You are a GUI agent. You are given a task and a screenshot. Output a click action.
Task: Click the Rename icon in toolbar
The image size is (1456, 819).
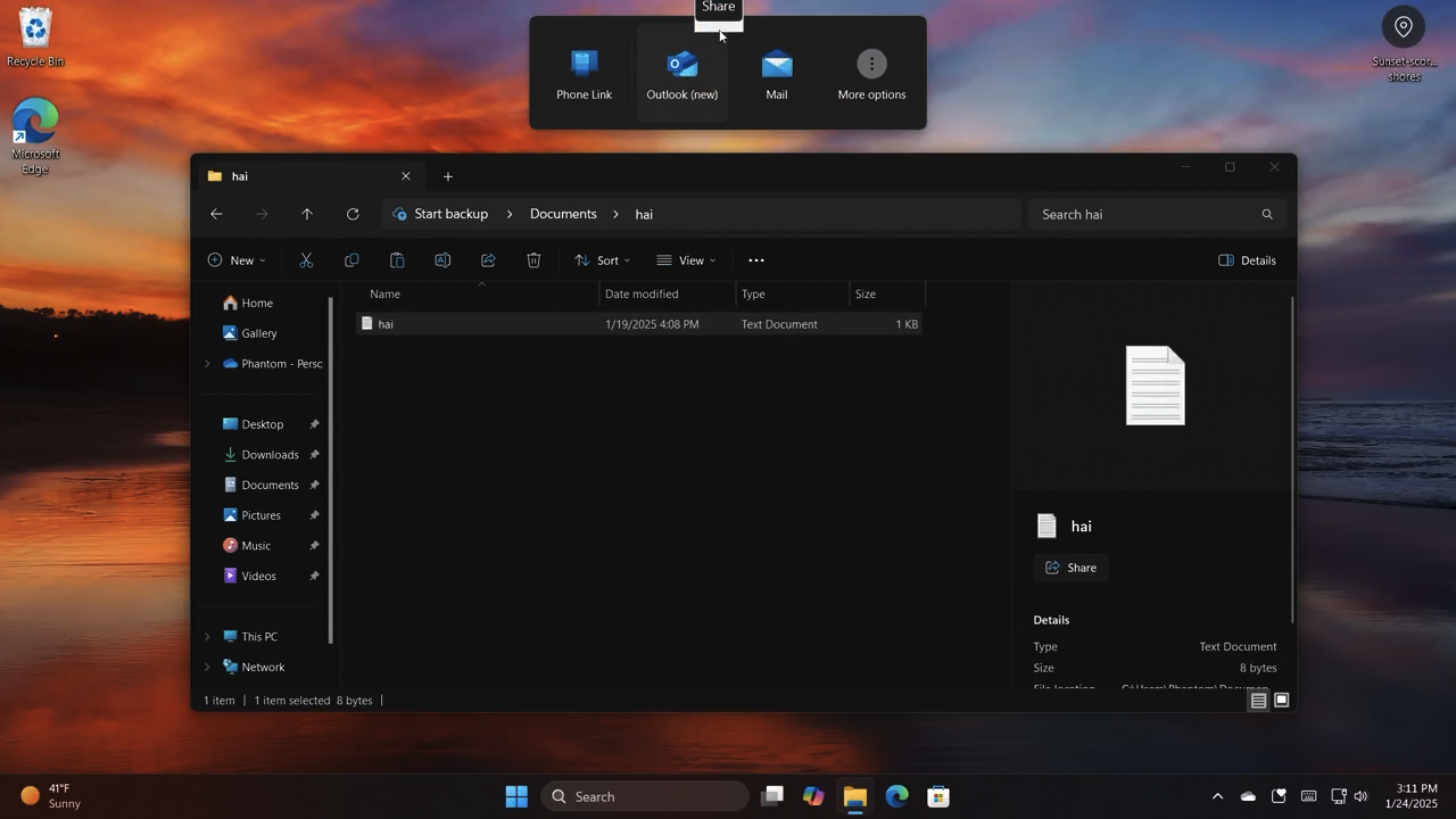pyautogui.click(x=442, y=260)
